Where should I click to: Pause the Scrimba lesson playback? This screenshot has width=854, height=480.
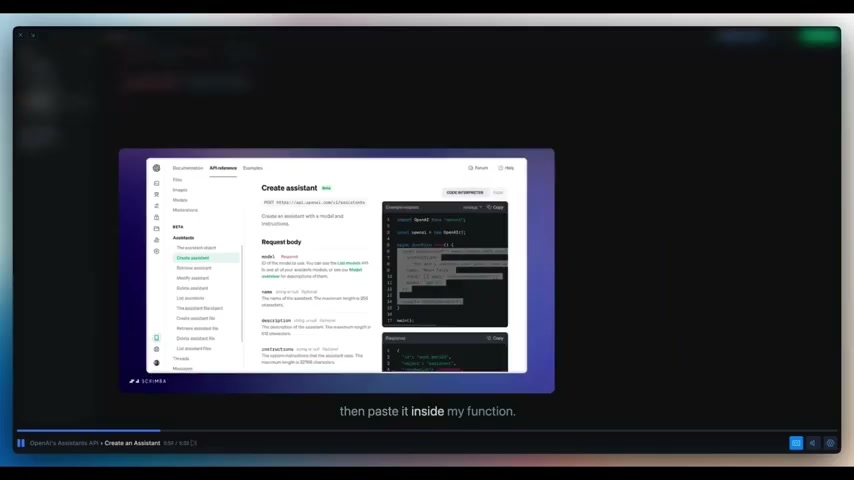pyautogui.click(x=21, y=443)
